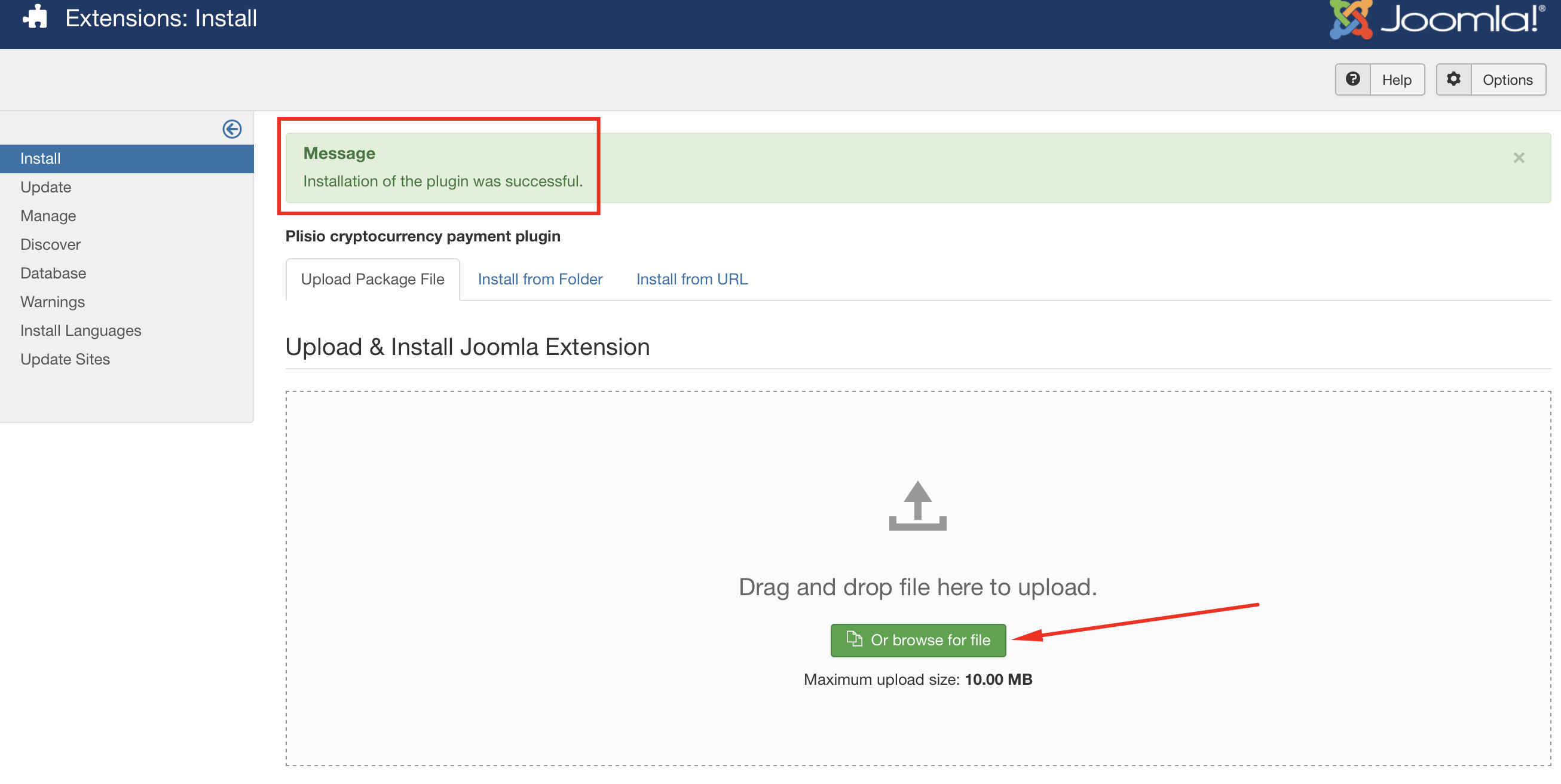Open the Options button
The width and height of the screenshot is (1561, 784).
[x=1490, y=79]
